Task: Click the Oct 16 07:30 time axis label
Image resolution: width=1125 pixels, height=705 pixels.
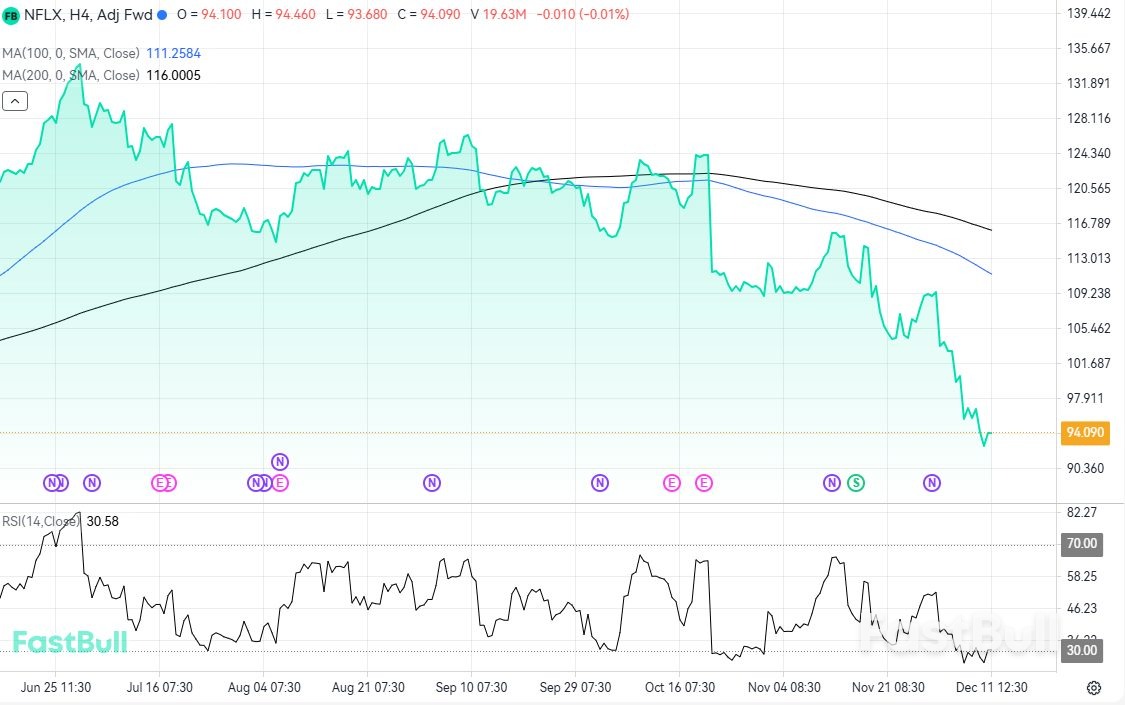Action: click(x=679, y=688)
